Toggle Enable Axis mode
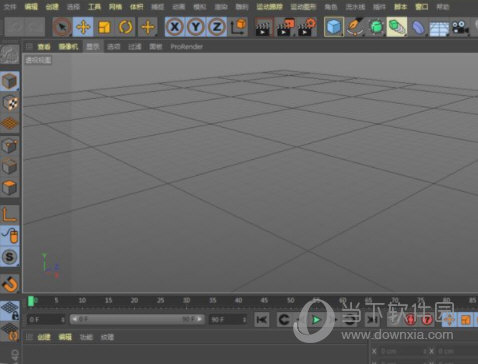The height and width of the screenshot is (364, 478). 9,214
